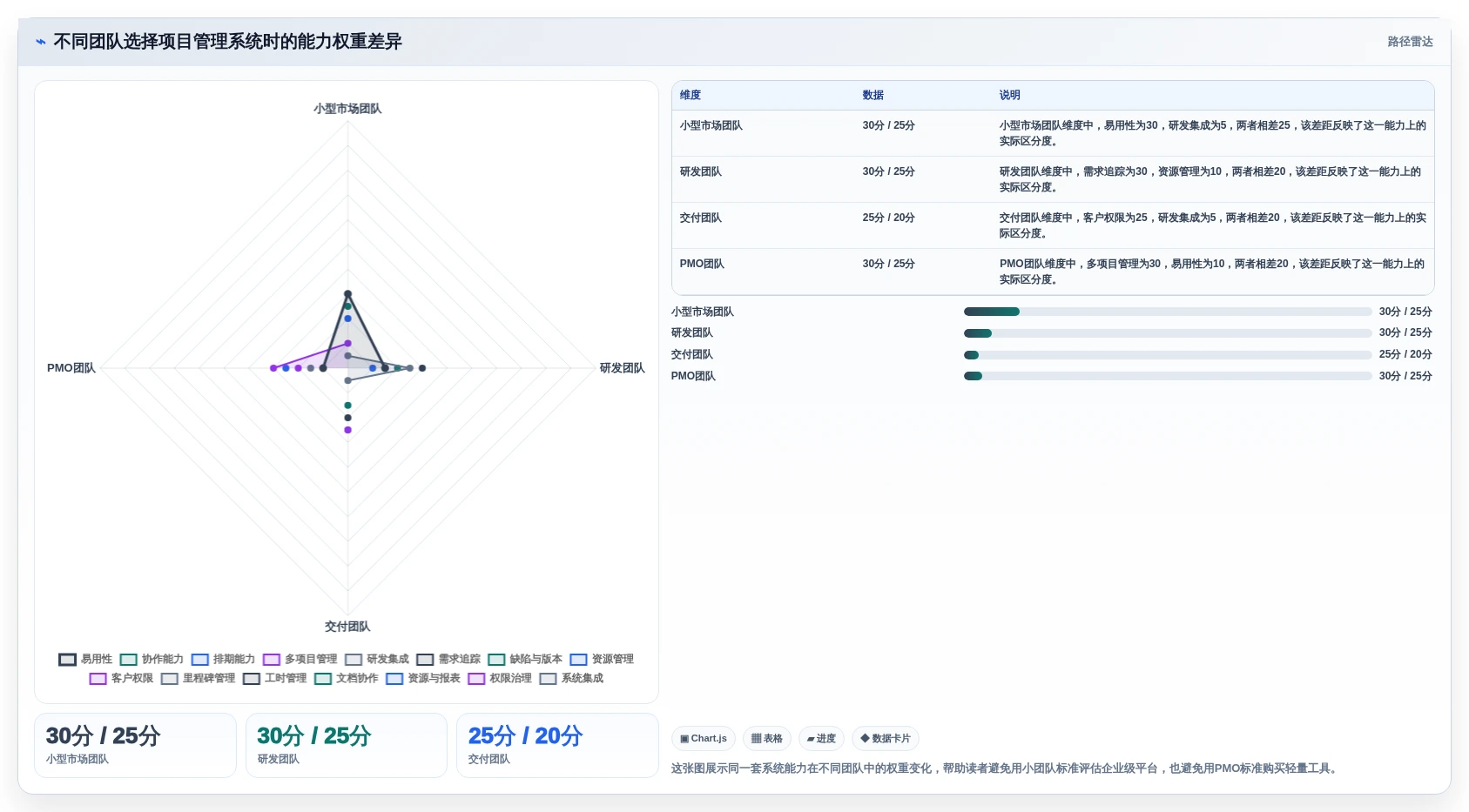Open the 交付团队 stat card
This screenshot has width=1469, height=812.
click(557, 745)
